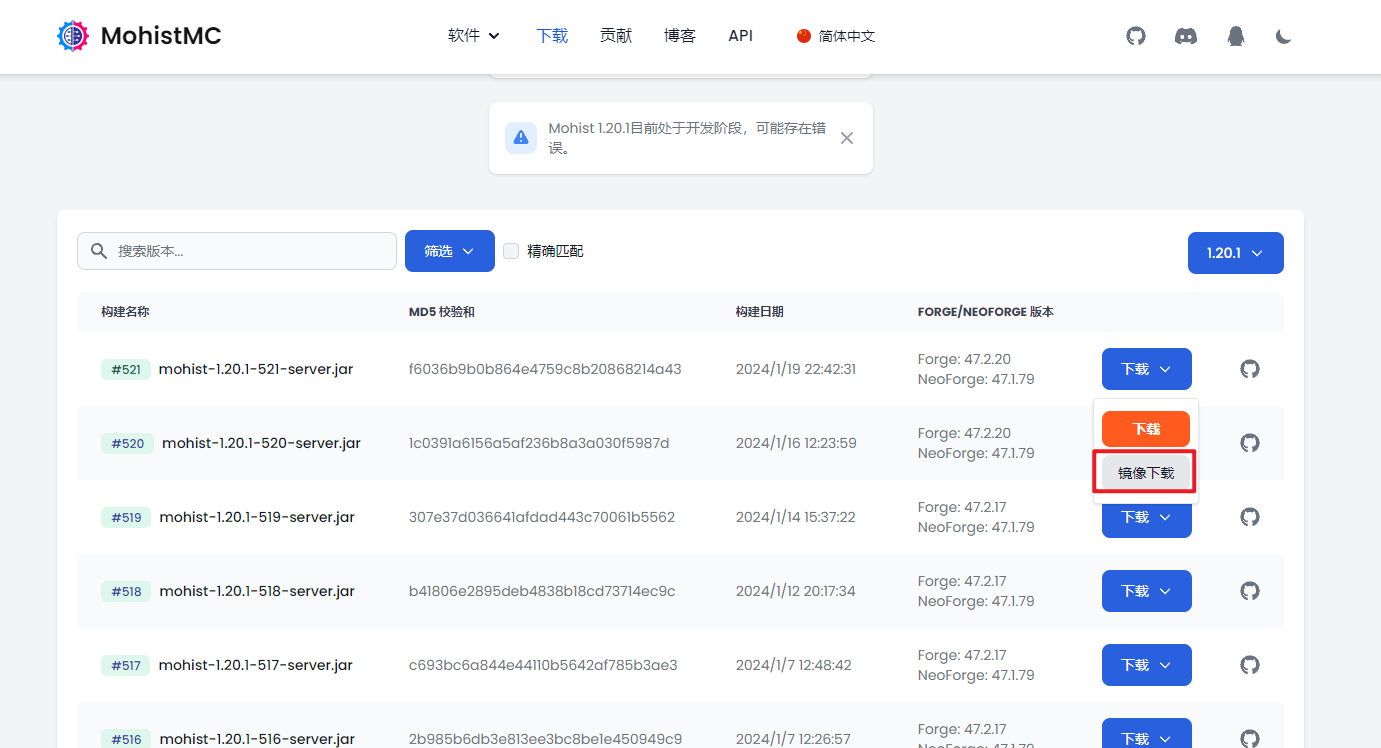Screen dimensions: 1381x748
Task: Open GitHub icon for build #521
Action: [1250, 369]
